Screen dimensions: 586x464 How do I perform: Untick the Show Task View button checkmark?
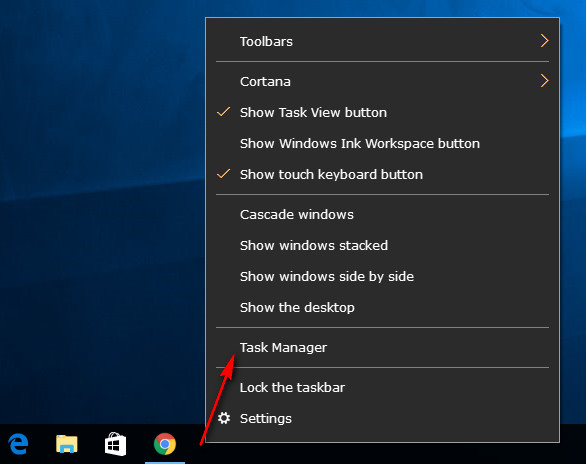223,112
